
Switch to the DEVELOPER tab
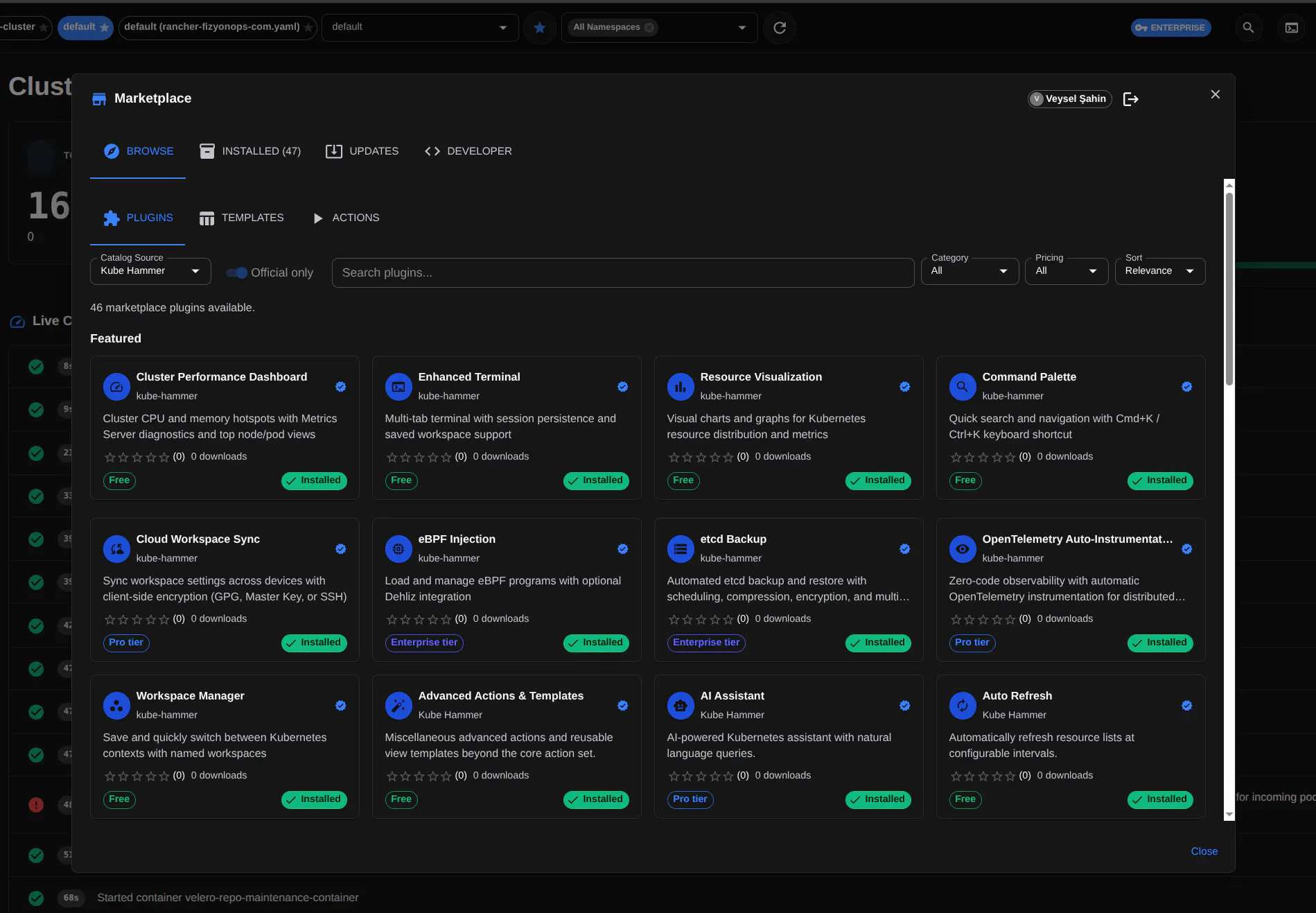pyautogui.click(x=468, y=151)
